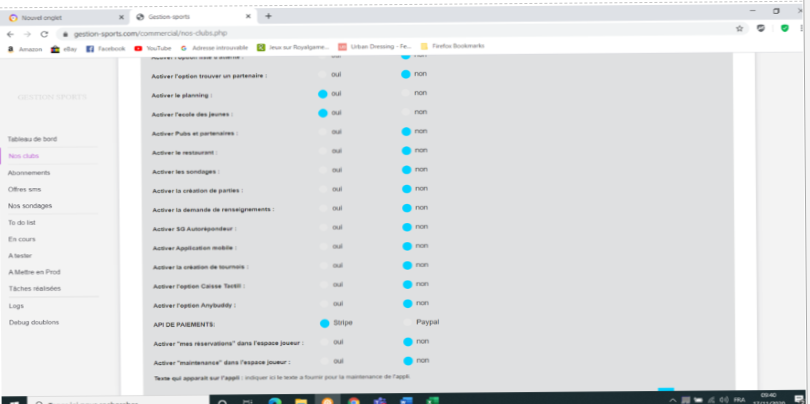Open the YouTube bookmark
The image size is (810, 404).
[x=153, y=47]
